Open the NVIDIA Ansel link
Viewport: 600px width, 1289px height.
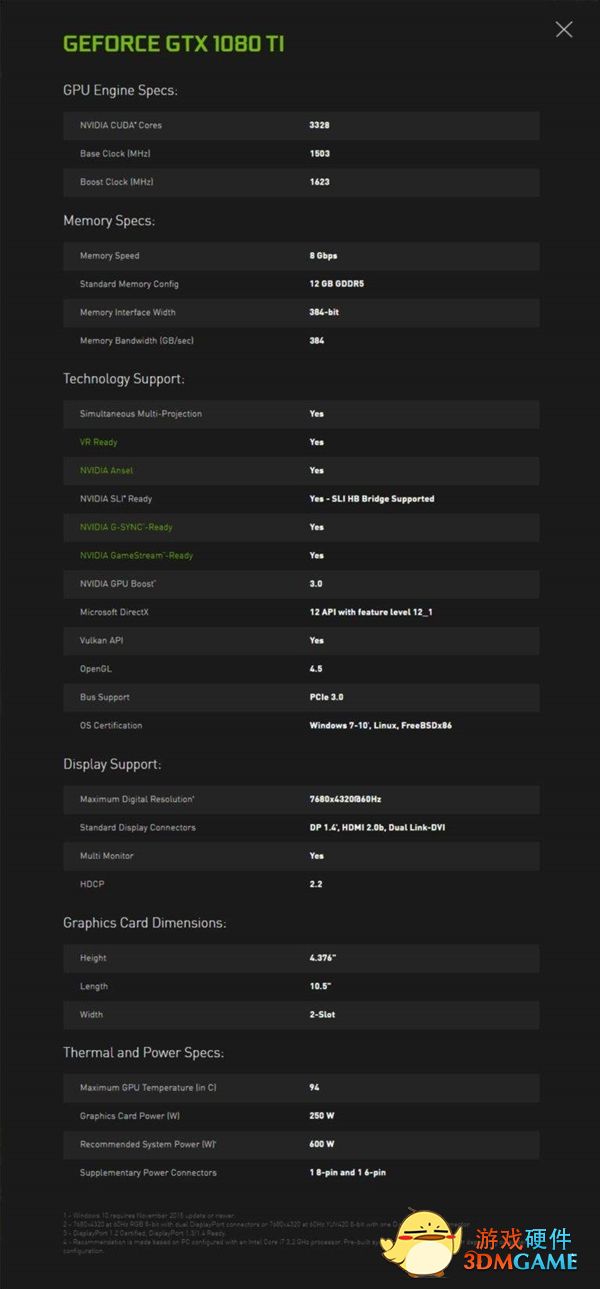(106, 470)
